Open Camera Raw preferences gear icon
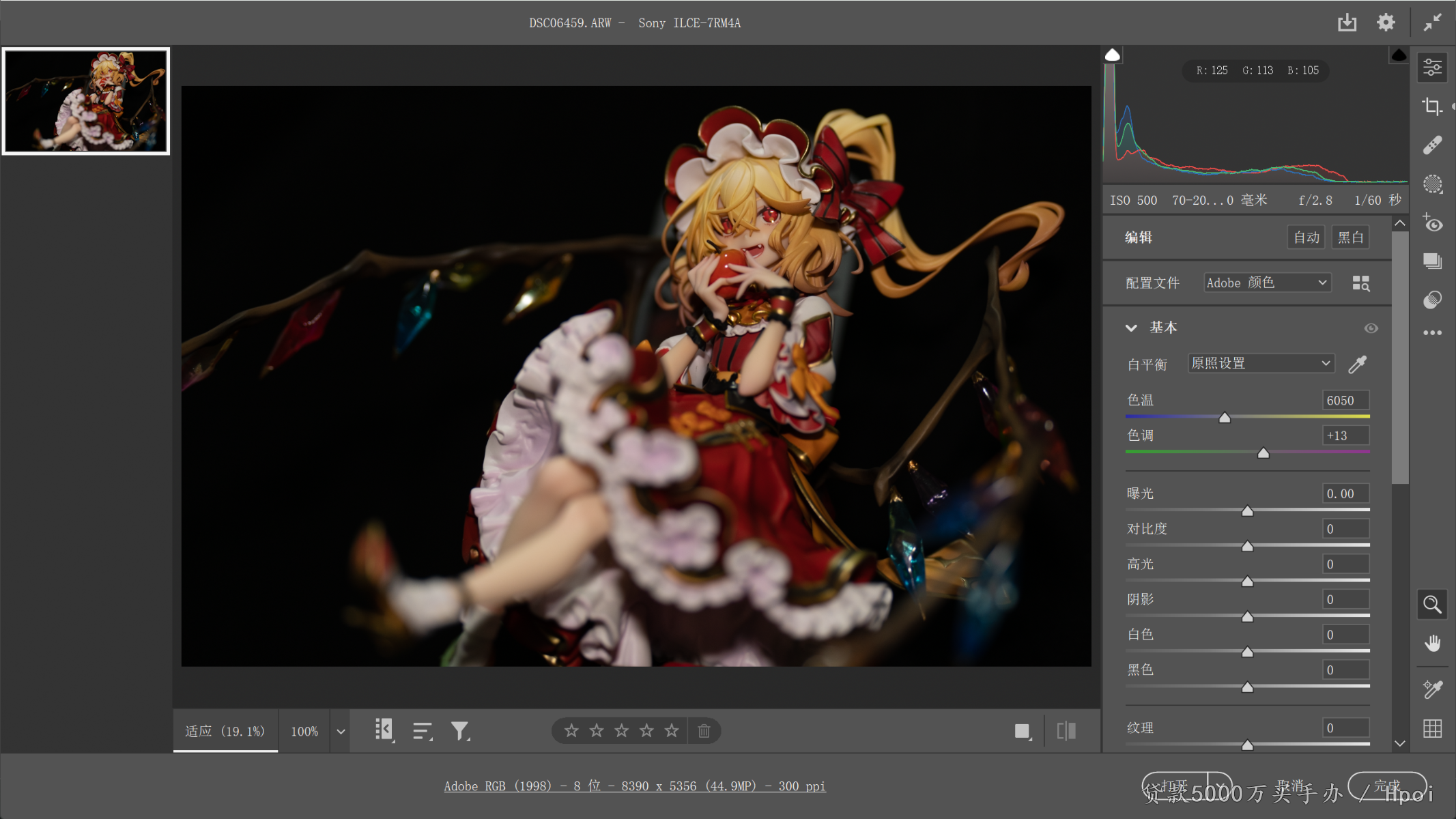 pos(1386,23)
